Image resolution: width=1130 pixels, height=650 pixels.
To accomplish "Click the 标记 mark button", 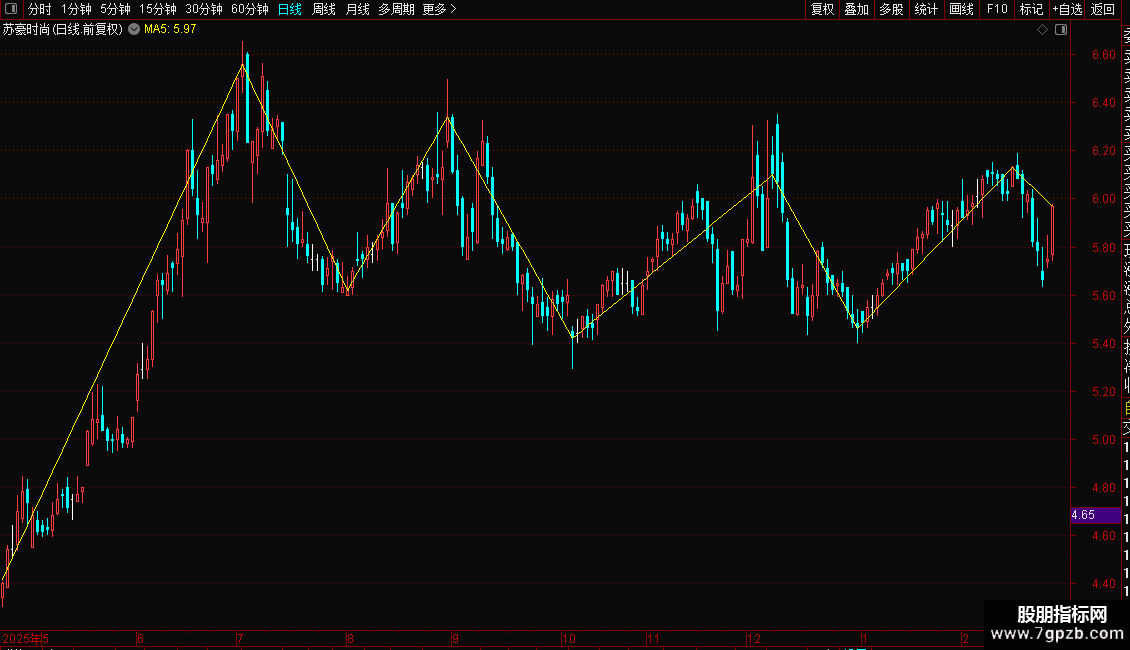I will click(1031, 9).
